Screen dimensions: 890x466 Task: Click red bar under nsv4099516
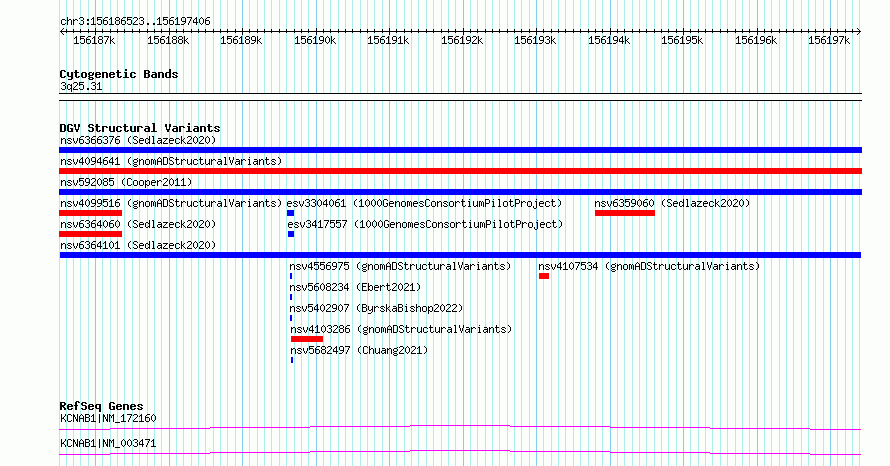tap(90, 213)
